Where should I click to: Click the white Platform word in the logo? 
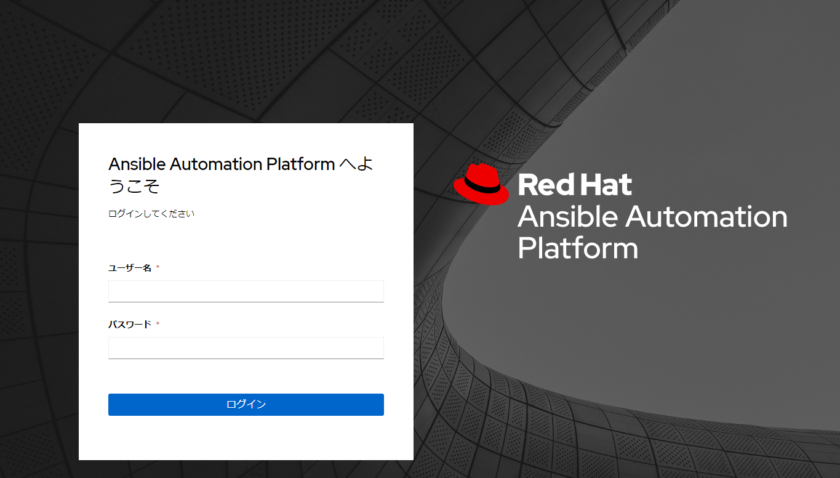click(578, 248)
